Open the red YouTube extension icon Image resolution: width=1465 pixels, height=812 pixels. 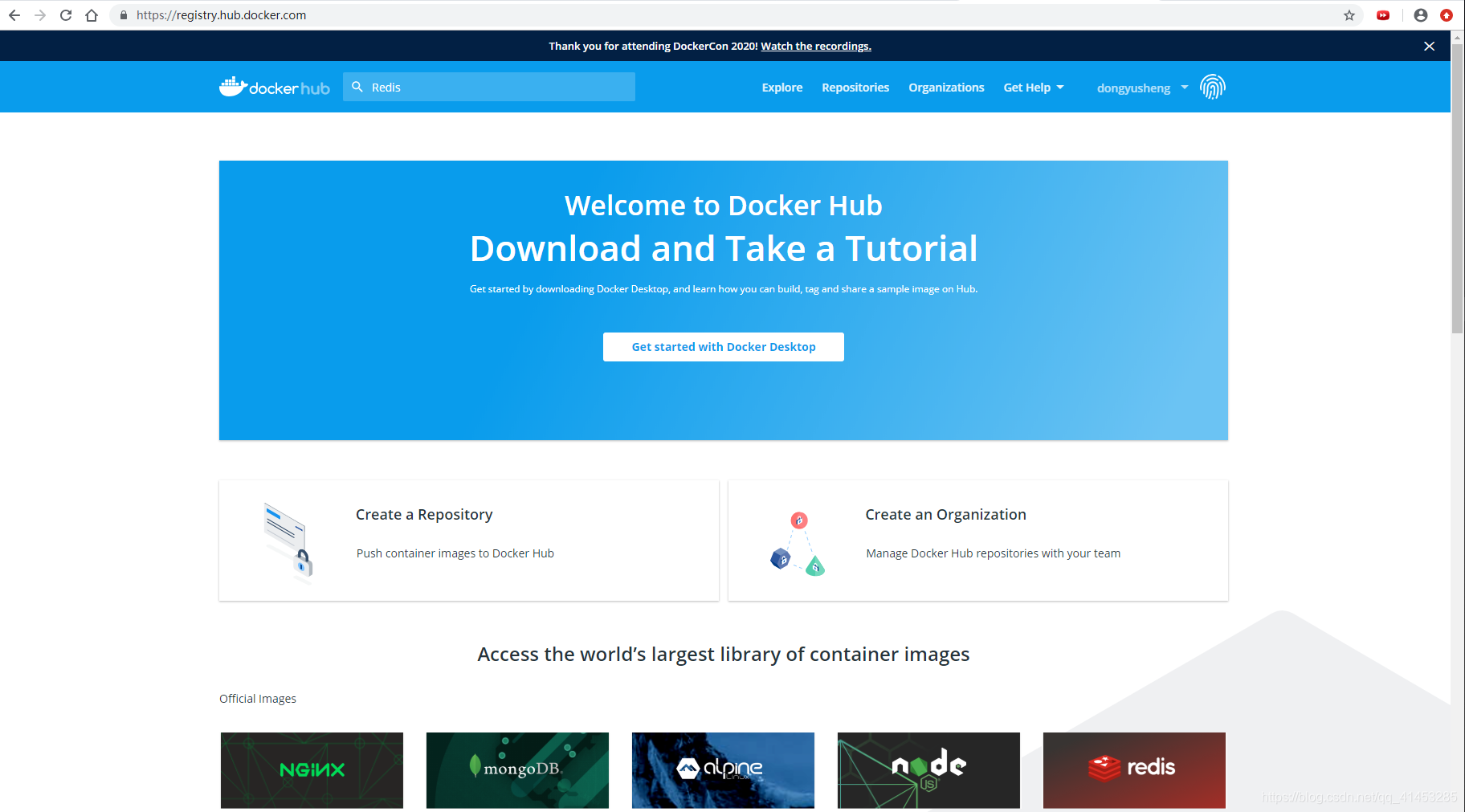1383,15
